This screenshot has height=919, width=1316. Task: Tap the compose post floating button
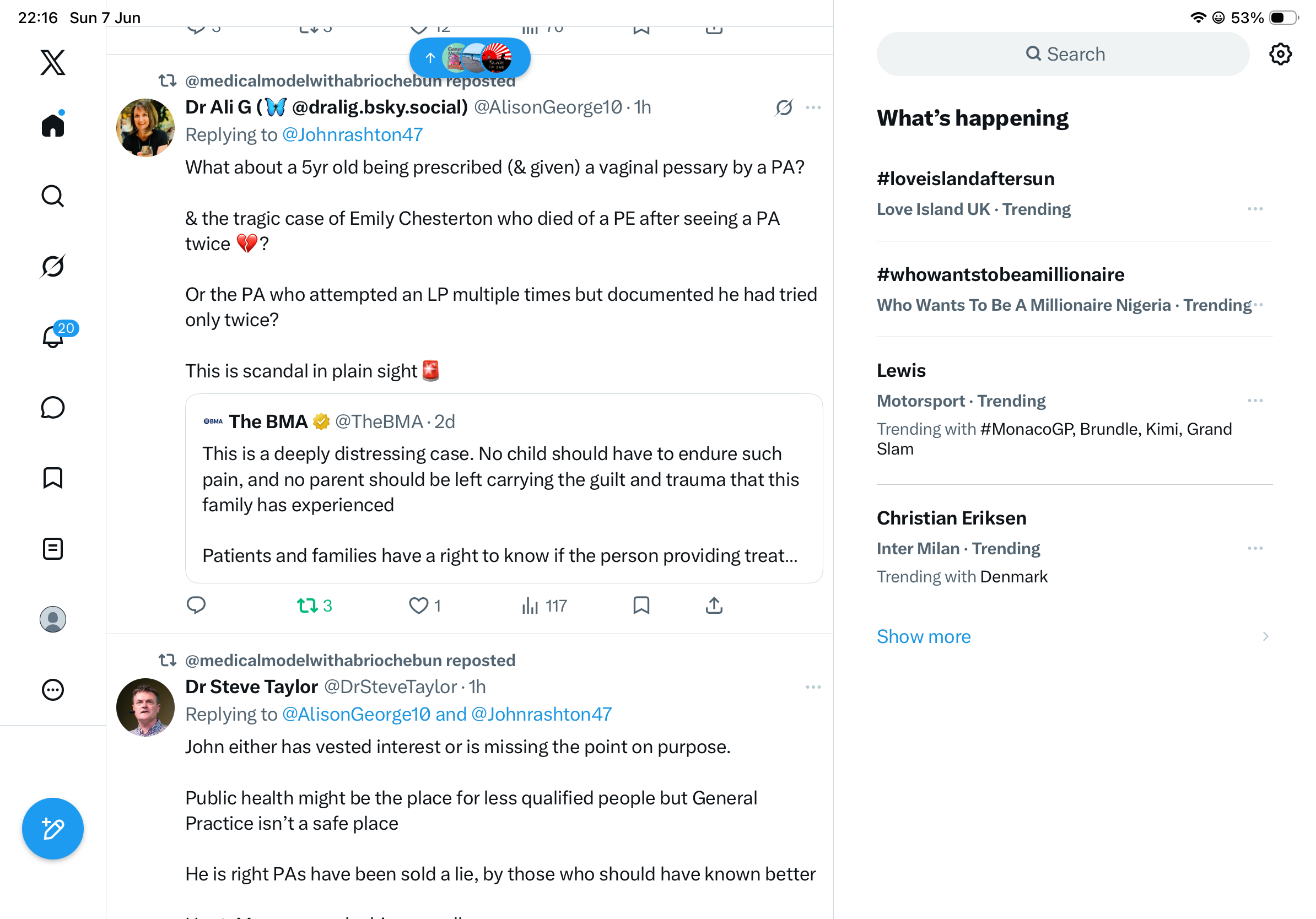click(x=53, y=829)
